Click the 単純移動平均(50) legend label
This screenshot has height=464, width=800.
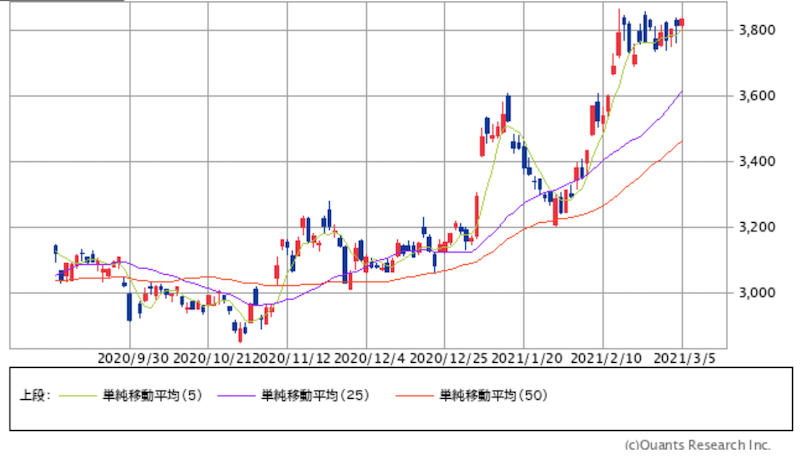(x=493, y=395)
